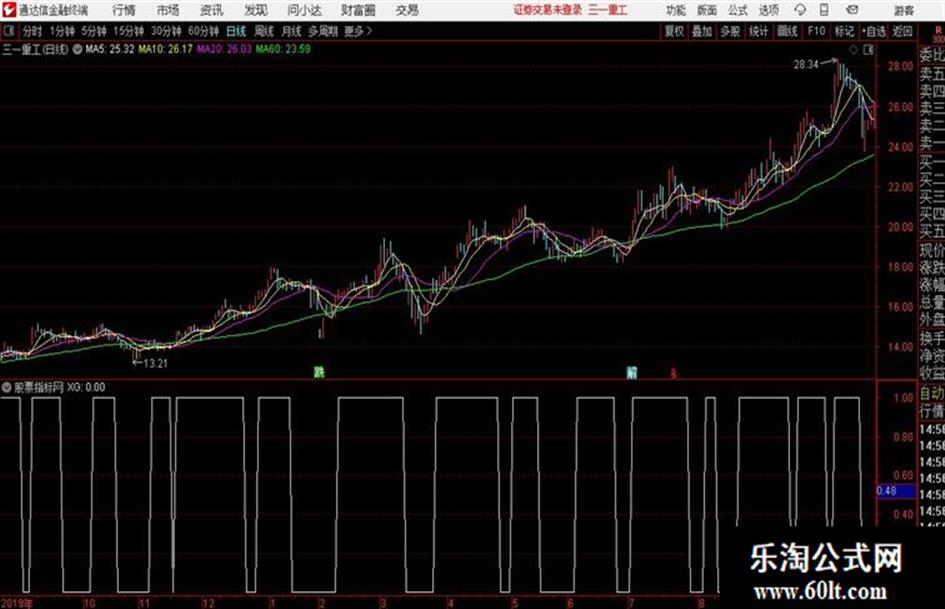The image size is (945, 609).
Task: Open the 市场 menu
Action: point(168,10)
